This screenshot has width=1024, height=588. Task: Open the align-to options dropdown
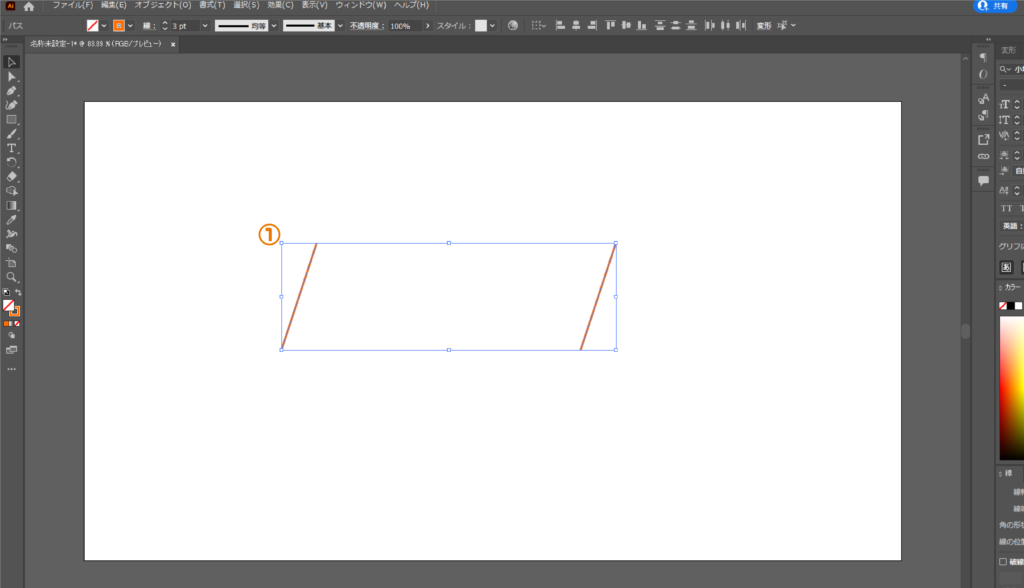(538, 25)
